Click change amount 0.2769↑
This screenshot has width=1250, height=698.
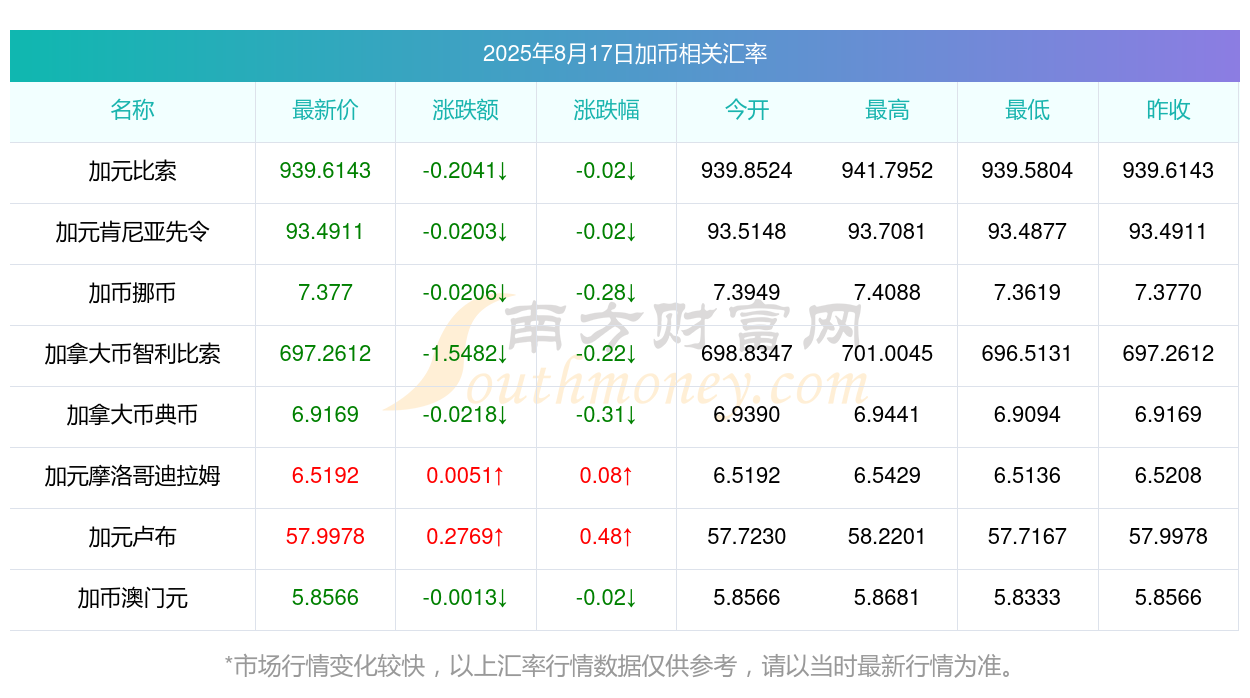click(466, 537)
